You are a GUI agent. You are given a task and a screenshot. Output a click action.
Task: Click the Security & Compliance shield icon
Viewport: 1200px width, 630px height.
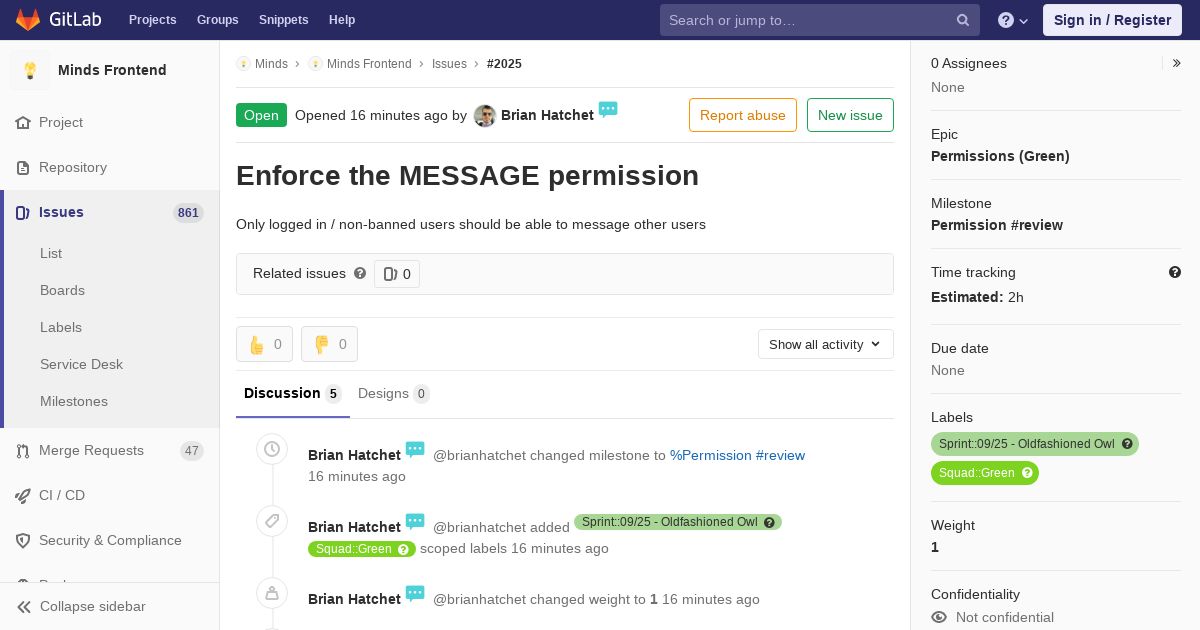tap(23, 541)
